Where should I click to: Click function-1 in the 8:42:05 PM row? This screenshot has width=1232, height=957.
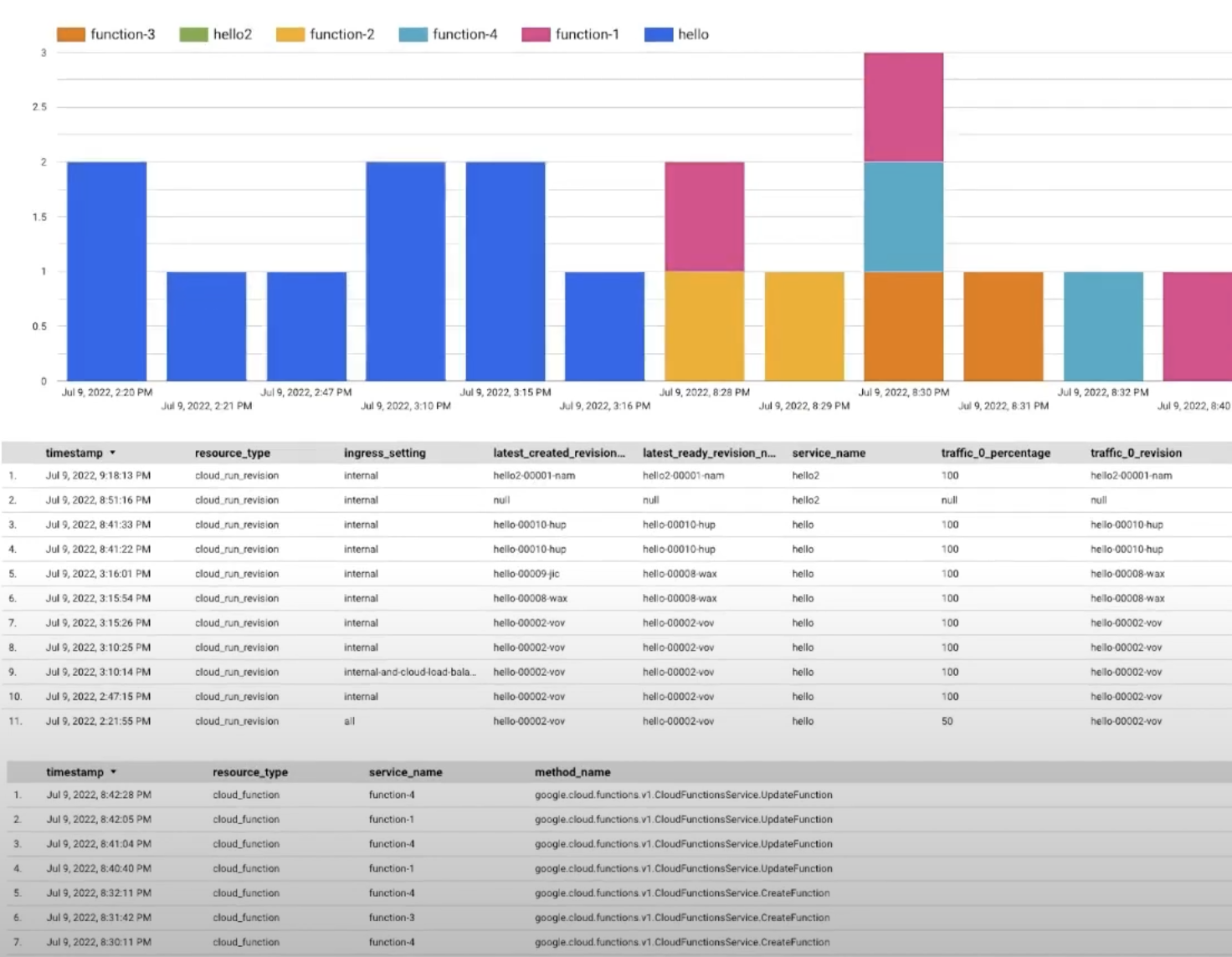pos(392,820)
